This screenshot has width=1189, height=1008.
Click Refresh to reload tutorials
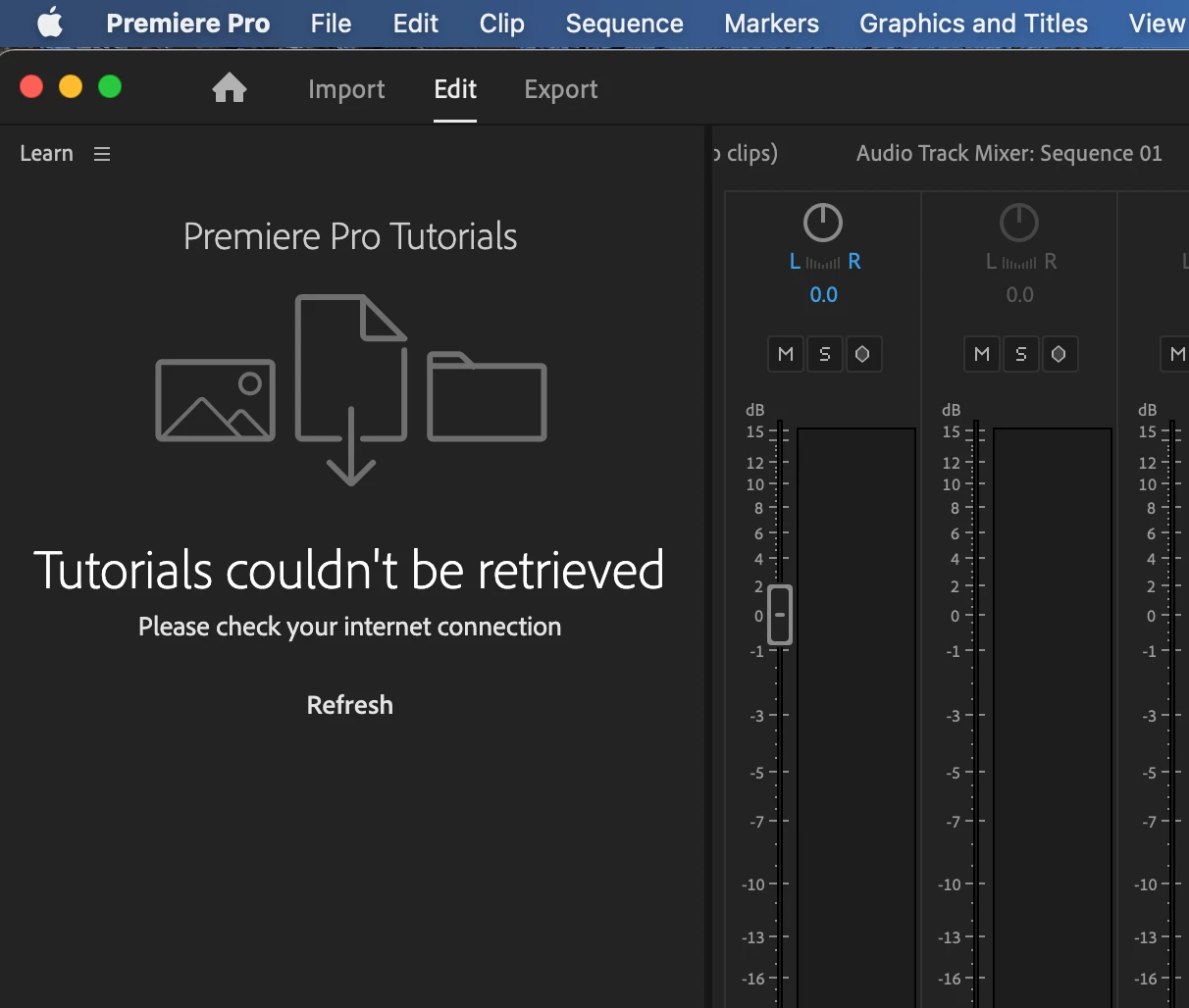[350, 705]
